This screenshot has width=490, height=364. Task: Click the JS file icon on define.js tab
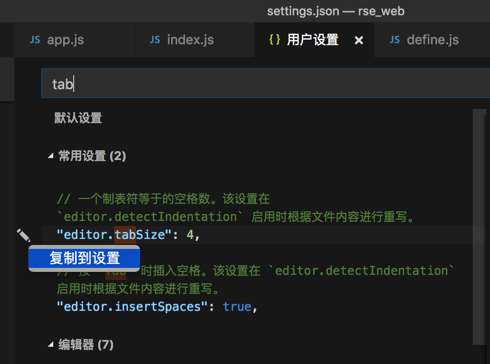point(395,40)
